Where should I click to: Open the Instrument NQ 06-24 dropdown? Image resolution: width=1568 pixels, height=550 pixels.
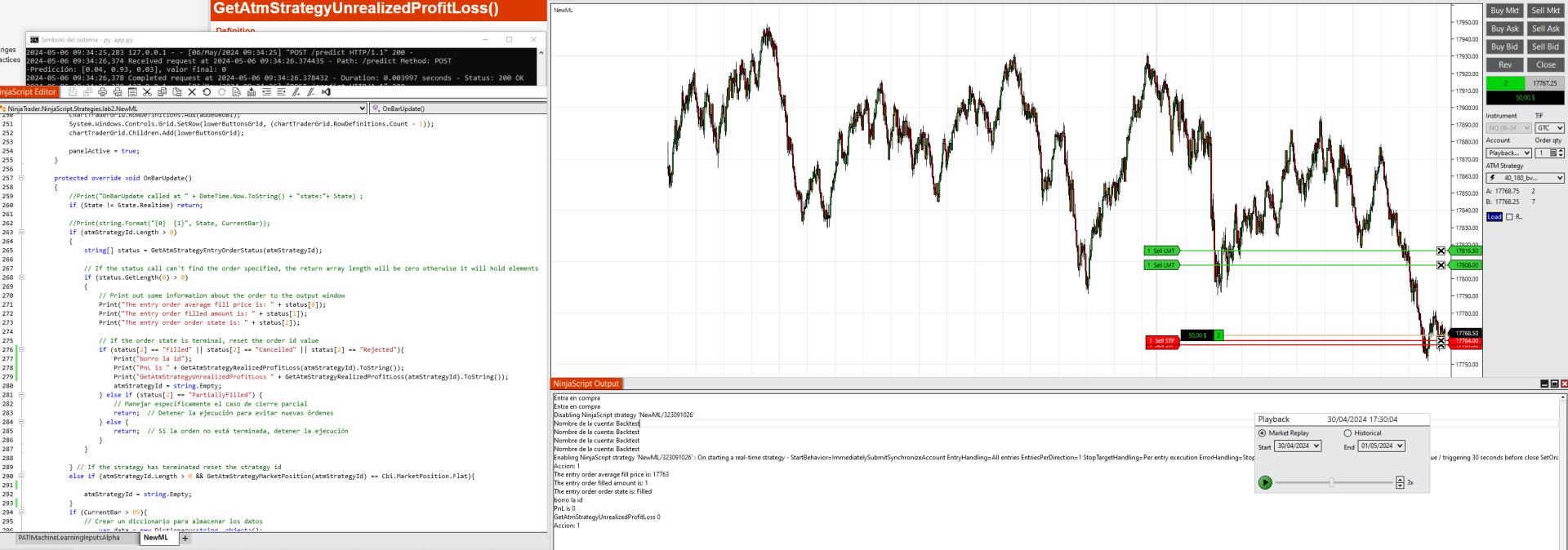(1508, 128)
